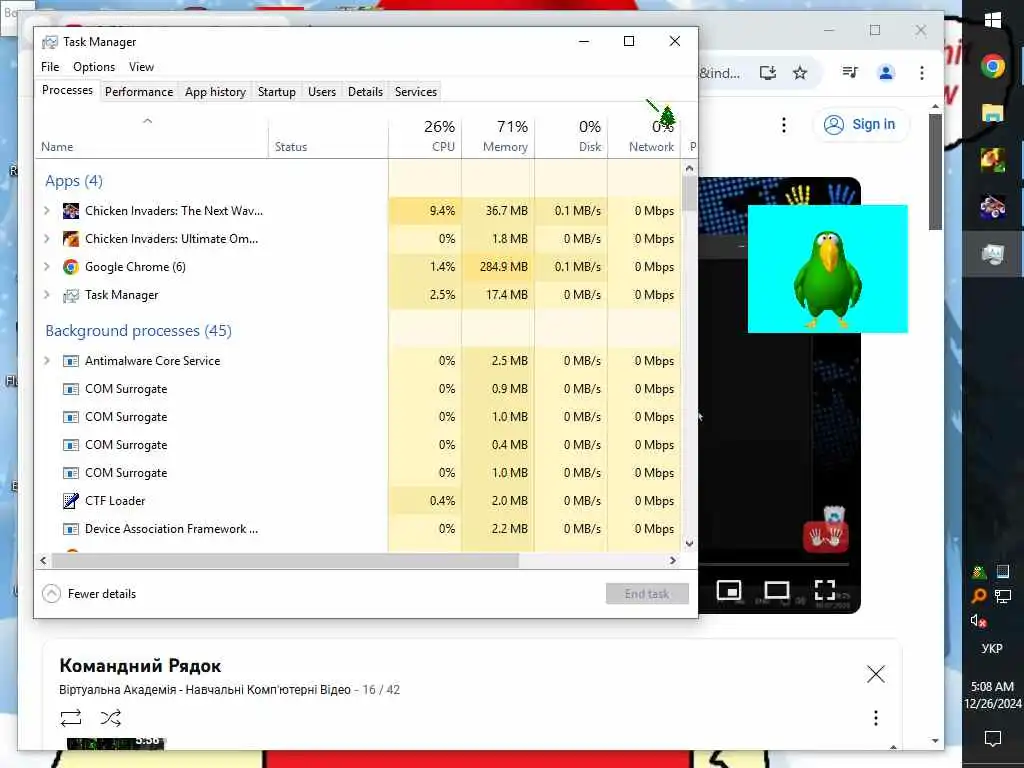Toggle the YouTube miniplayer
The image size is (1024, 768).
pyautogui.click(x=729, y=590)
